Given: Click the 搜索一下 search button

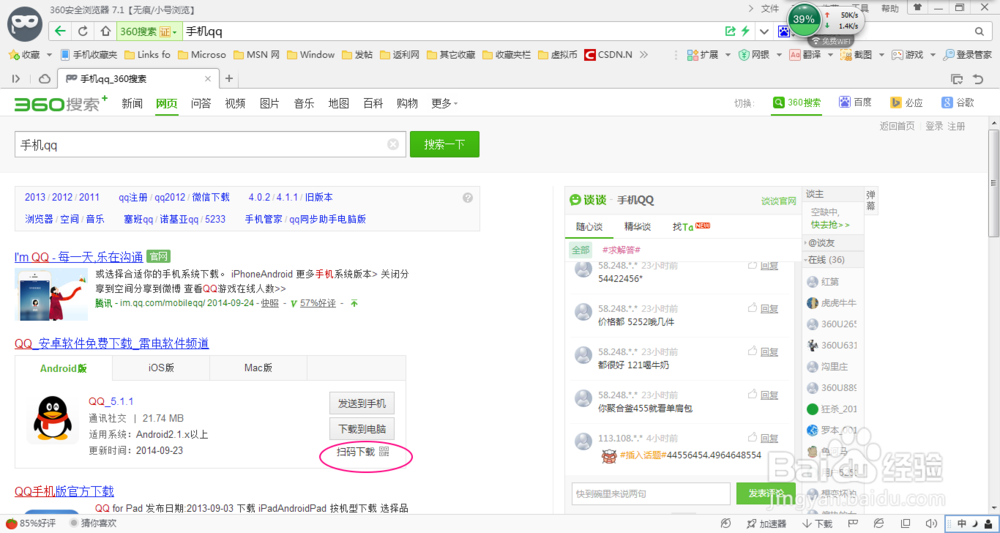Looking at the screenshot, I should pyautogui.click(x=445, y=145).
